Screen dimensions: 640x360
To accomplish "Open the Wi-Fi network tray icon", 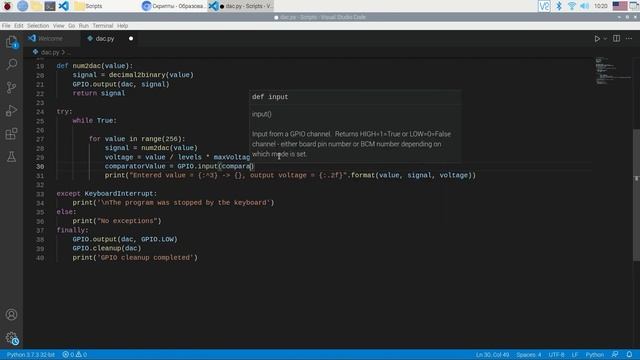I will click(572, 6).
